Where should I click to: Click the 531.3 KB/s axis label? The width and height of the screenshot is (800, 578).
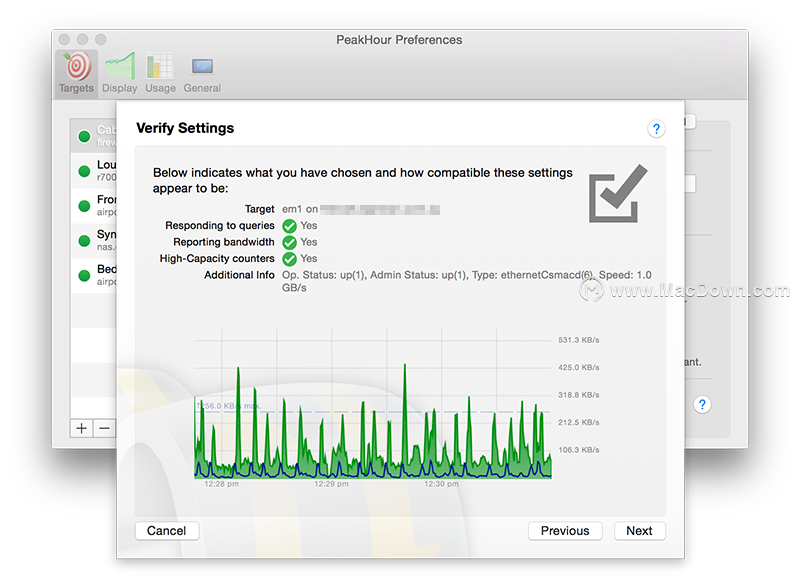pyautogui.click(x=579, y=340)
